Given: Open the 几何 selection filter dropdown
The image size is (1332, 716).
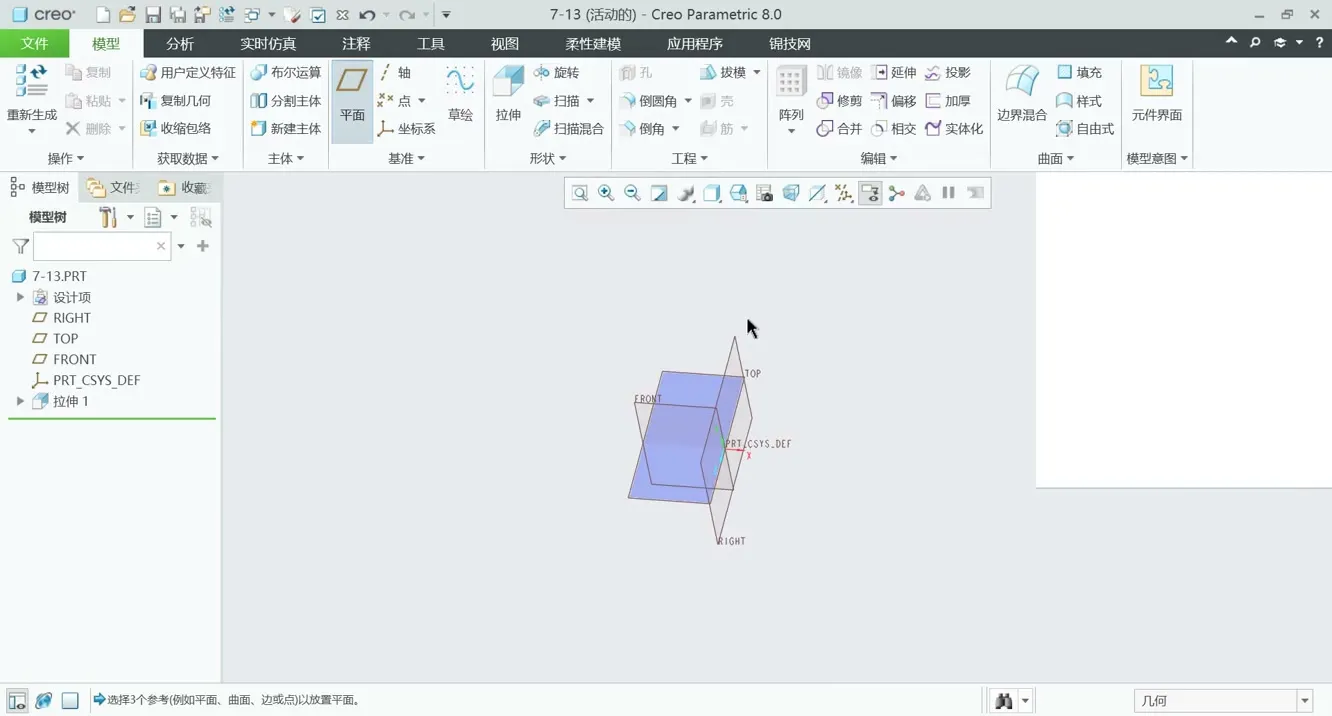Looking at the screenshot, I should coord(1304,700).
